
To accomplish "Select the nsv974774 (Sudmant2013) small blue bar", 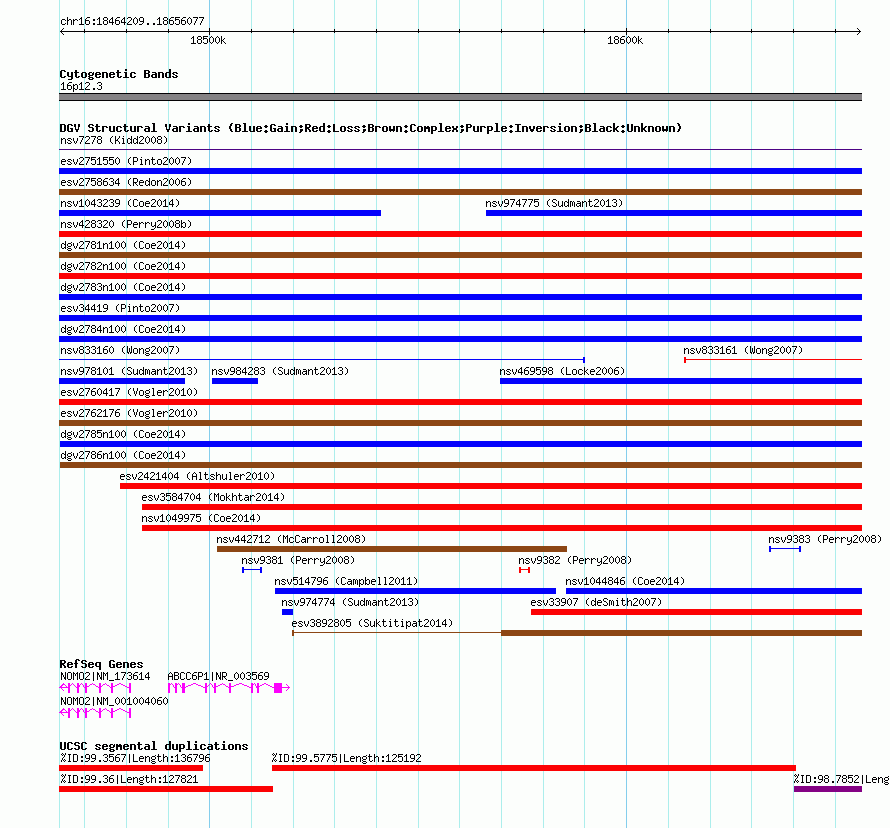I will click(287, 612).
